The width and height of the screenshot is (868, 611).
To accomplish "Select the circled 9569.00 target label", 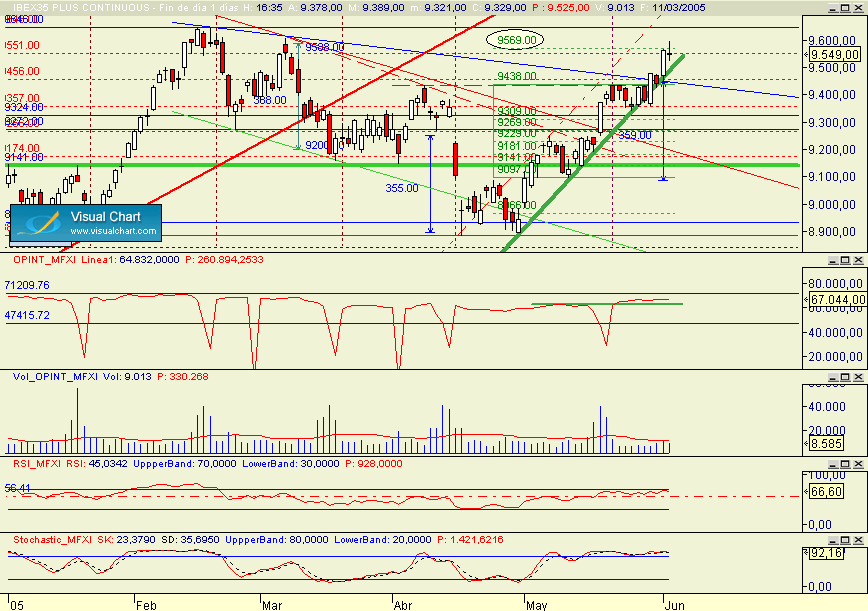I will (x=515, y=40).
